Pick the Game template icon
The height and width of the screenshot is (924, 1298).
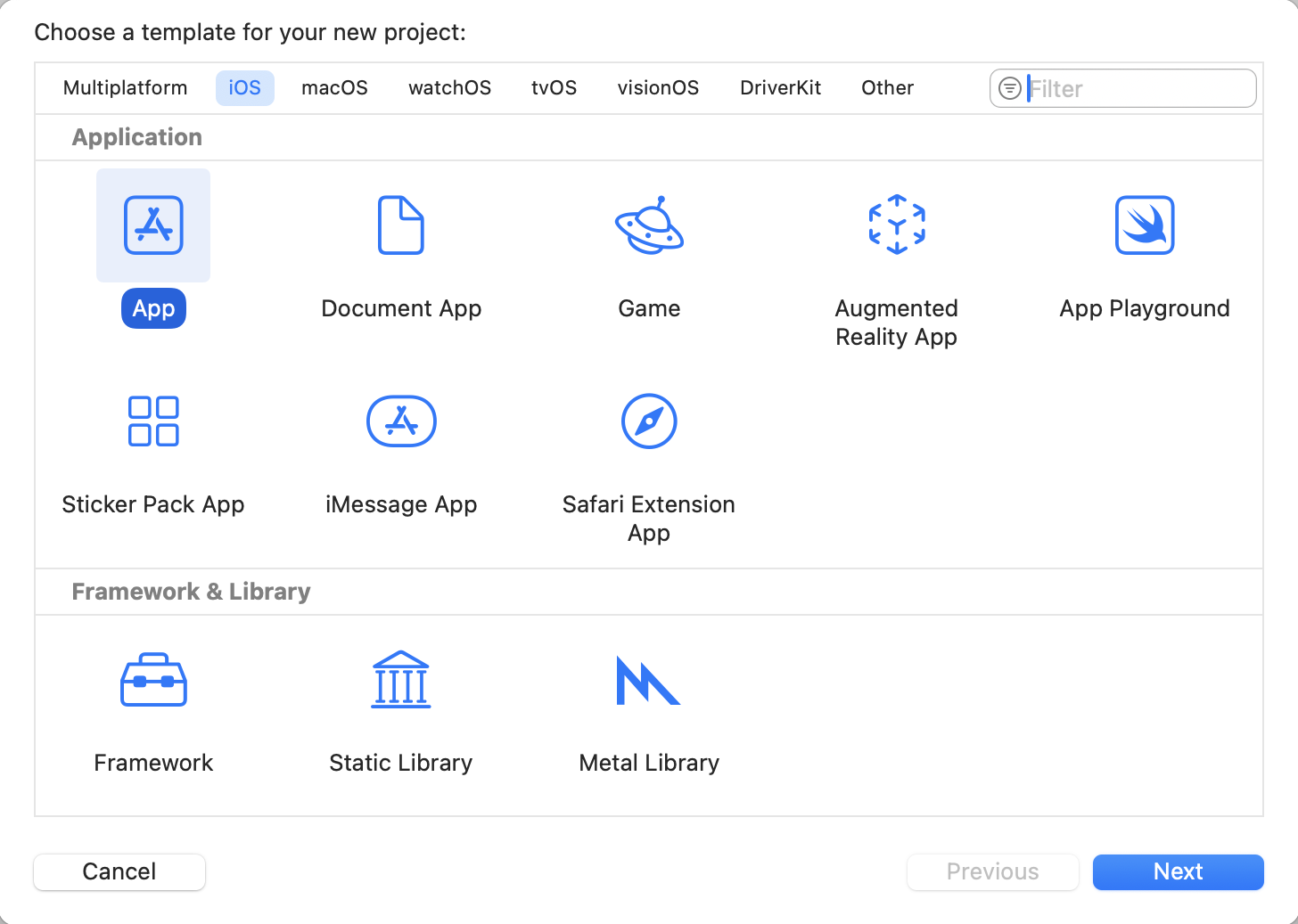[649, 225]
